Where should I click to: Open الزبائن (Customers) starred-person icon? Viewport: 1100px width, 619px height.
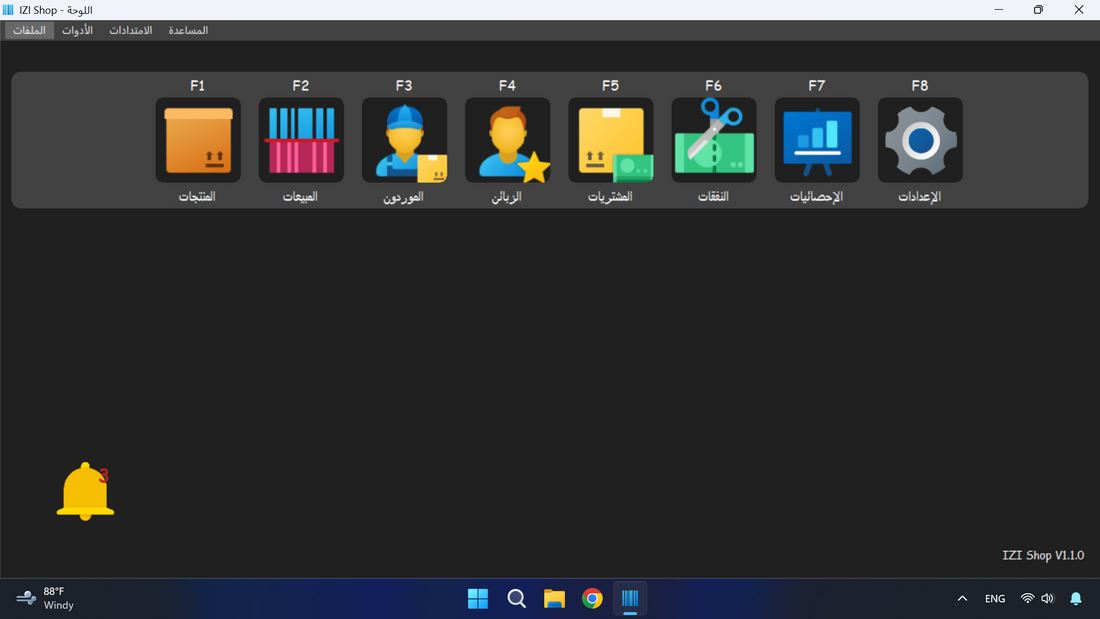coord(507,139)
